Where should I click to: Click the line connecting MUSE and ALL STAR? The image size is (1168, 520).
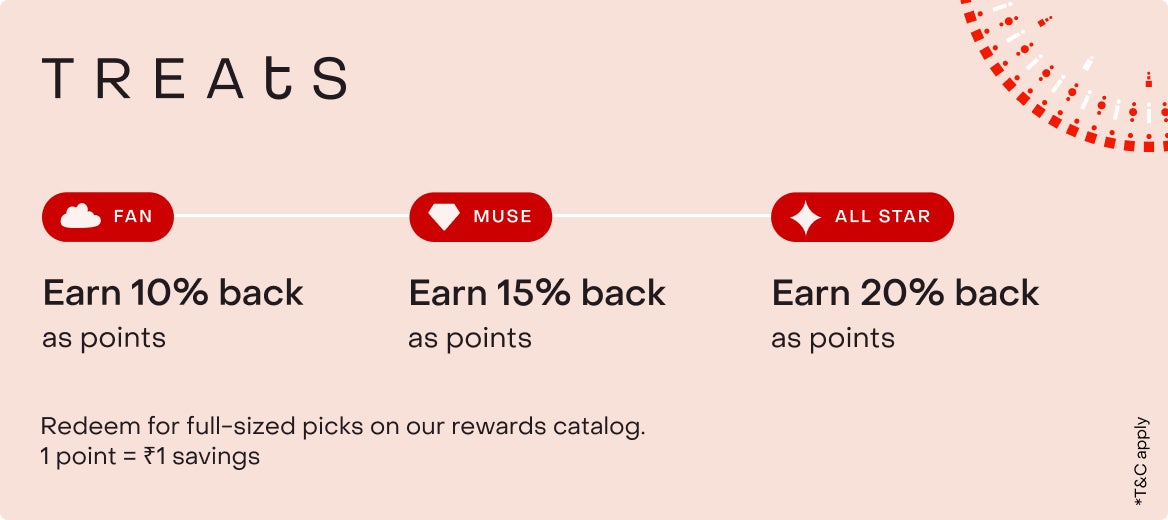tap(661, 216)
